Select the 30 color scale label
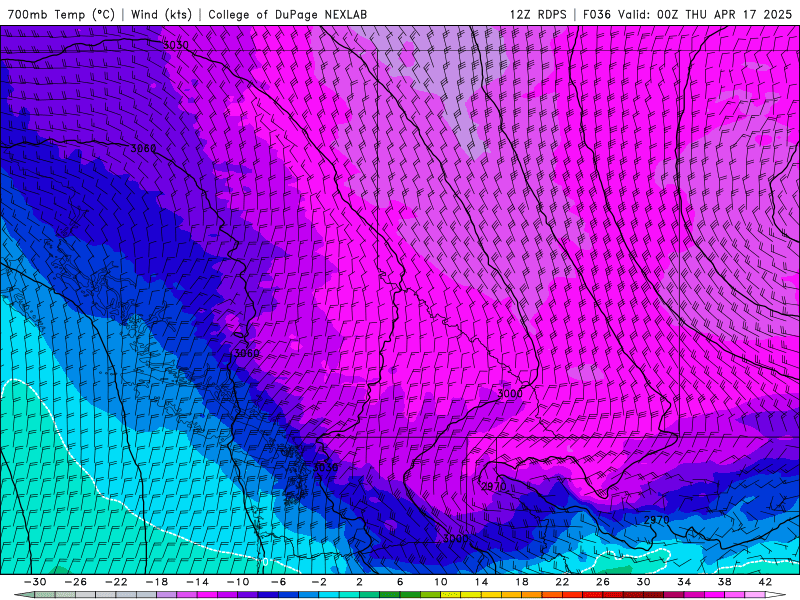 click(x=643, y=582)
